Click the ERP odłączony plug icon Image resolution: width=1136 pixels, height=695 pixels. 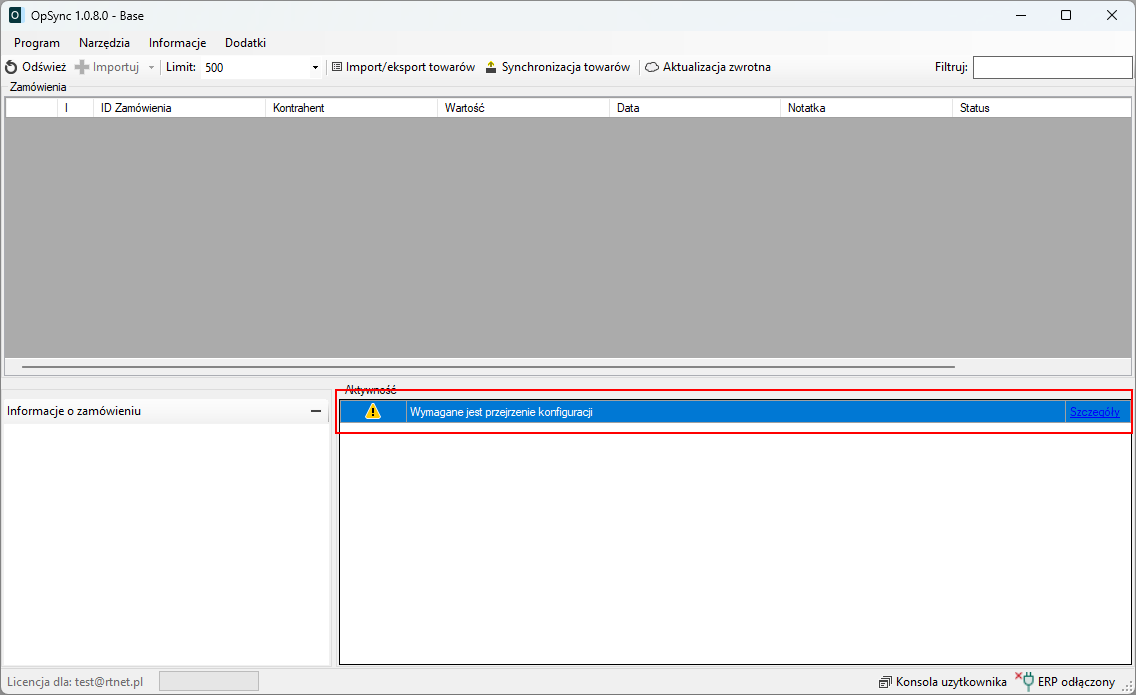1025,681
